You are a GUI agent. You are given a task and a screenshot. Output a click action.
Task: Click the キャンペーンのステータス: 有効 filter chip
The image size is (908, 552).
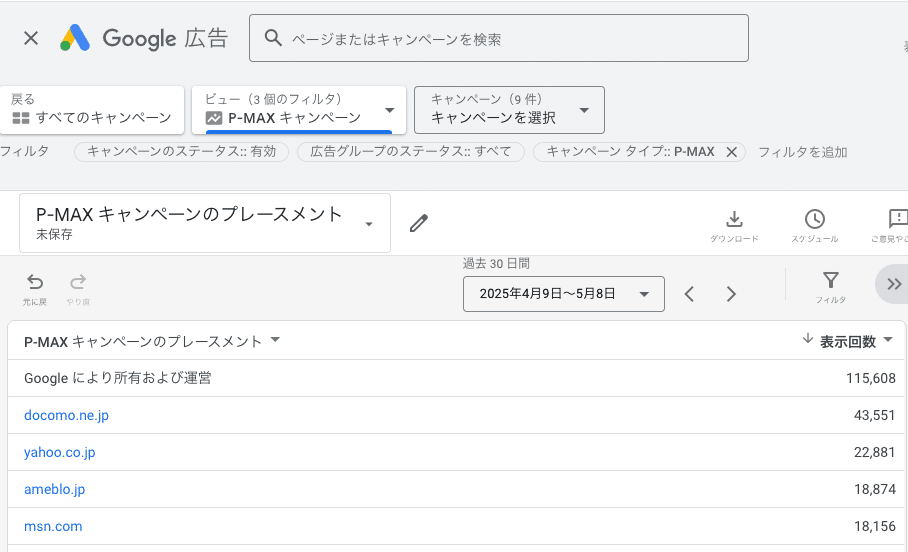click(181, 152)
